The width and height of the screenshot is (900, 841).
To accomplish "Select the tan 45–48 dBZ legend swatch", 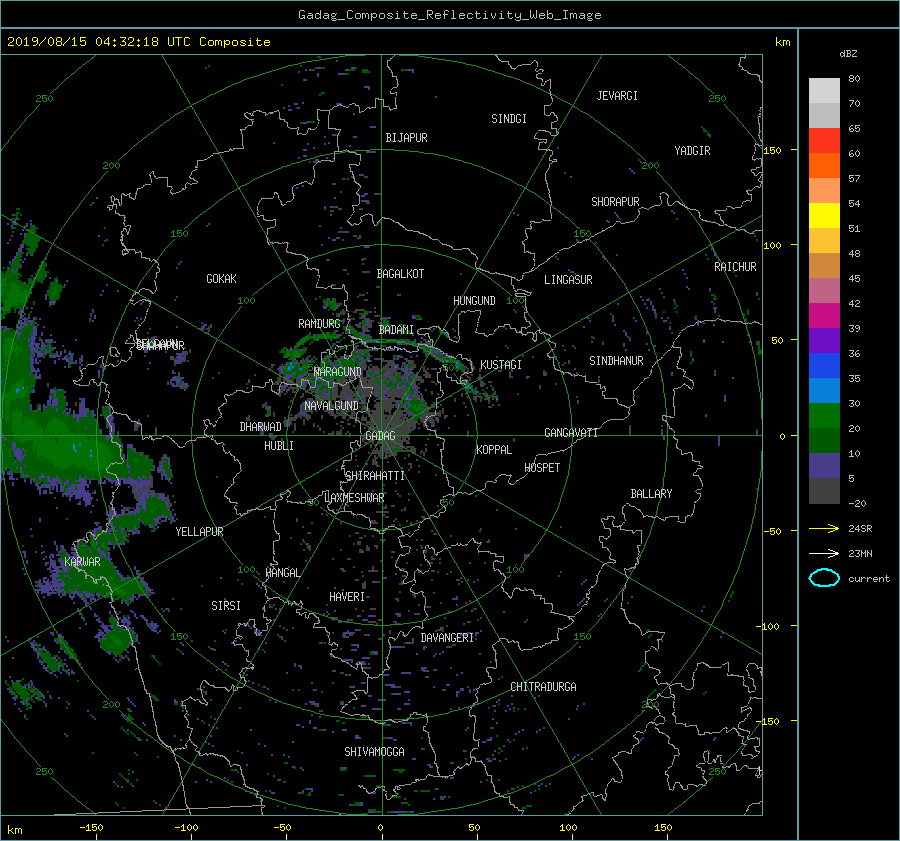I will pos(824,266).
